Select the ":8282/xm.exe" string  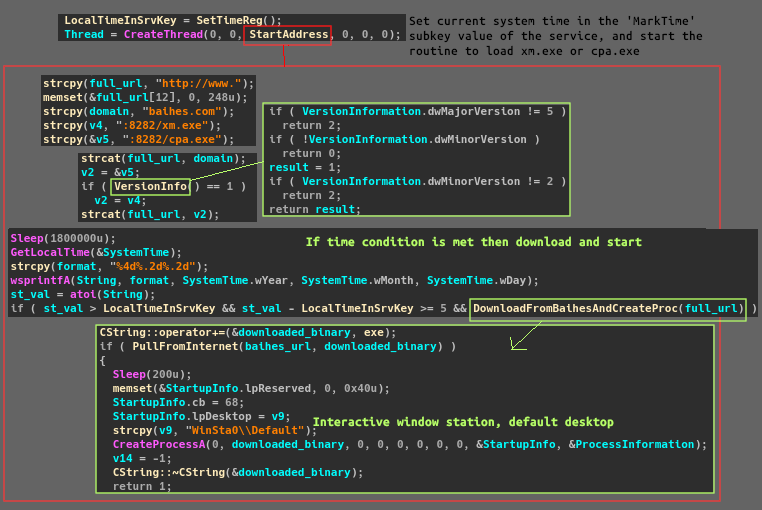[162, 125]
